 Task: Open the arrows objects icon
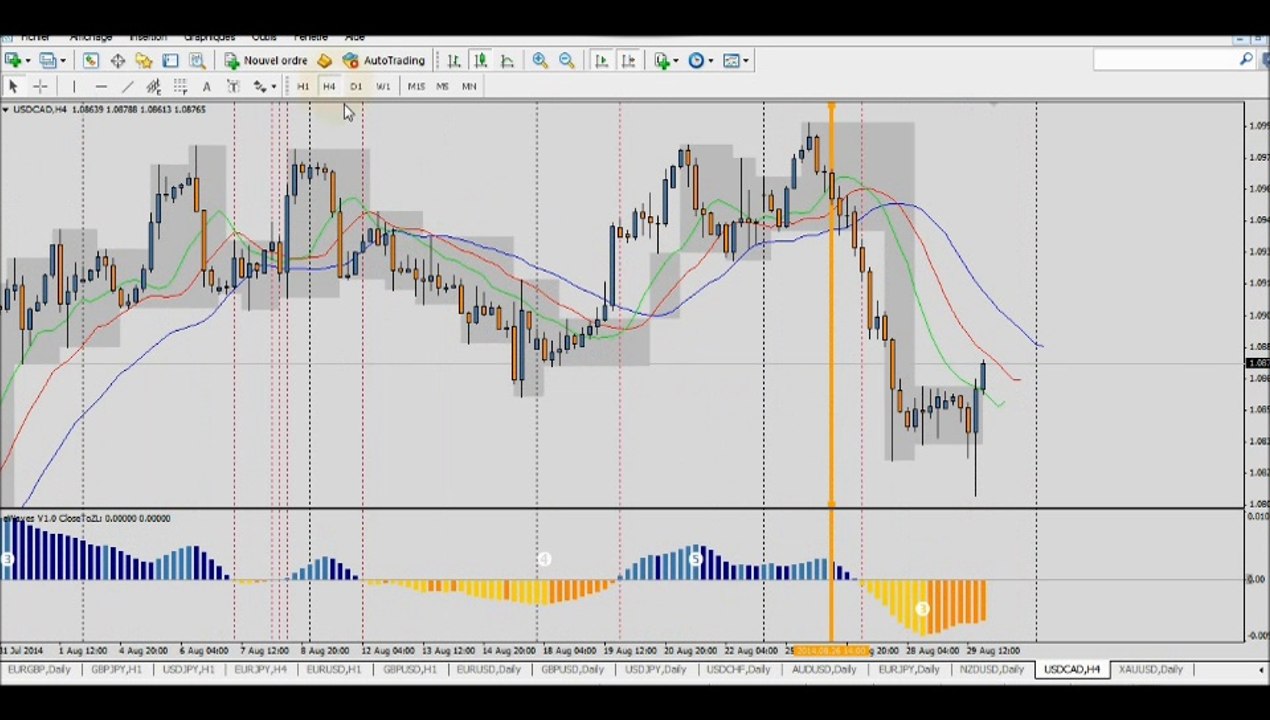259,87
